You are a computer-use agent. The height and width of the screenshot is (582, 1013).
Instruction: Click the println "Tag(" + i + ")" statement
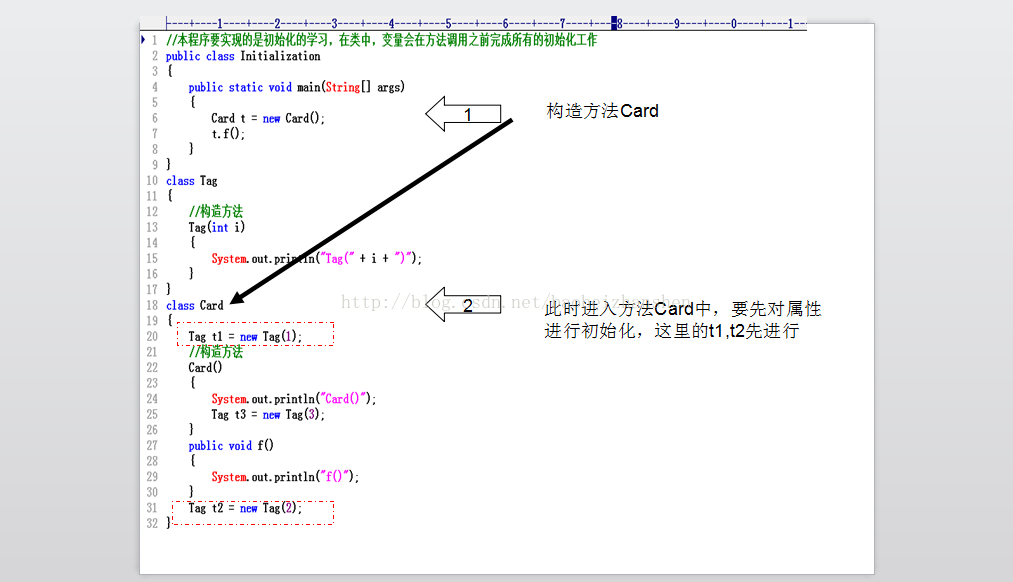tap(317, 258)
